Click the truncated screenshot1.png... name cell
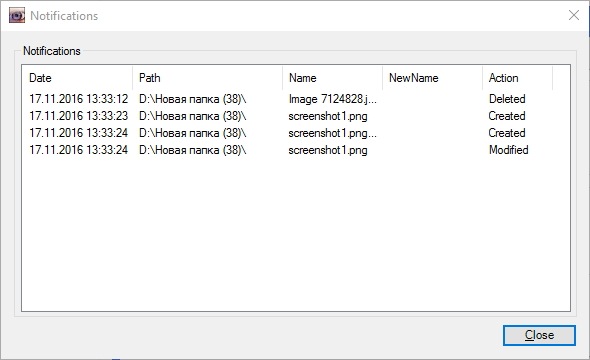This screenshot has width=590, height=360. click(333, 133)
